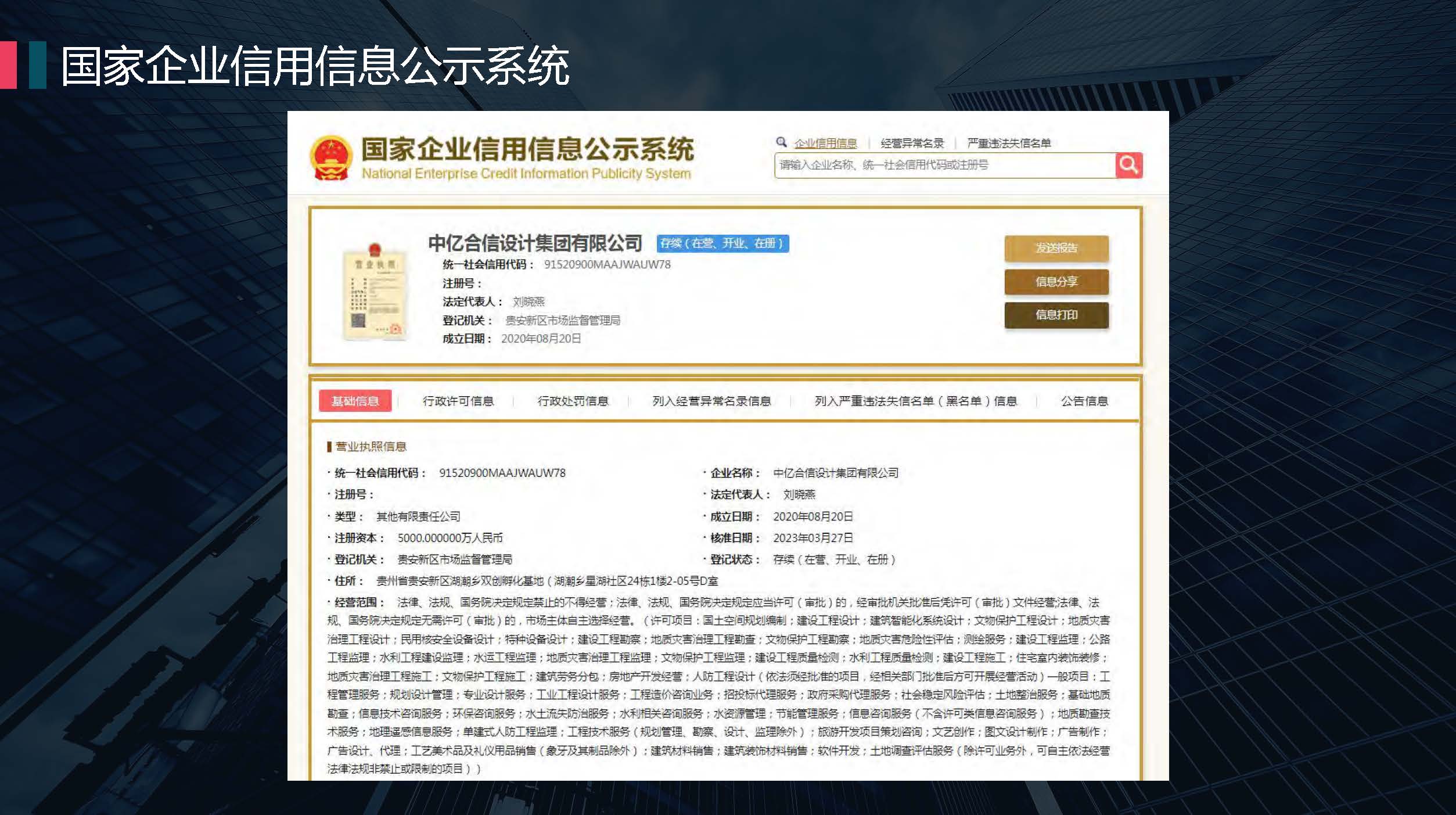
Task: Open the business license thumbnail image
Action: click(x=375, y=292)
